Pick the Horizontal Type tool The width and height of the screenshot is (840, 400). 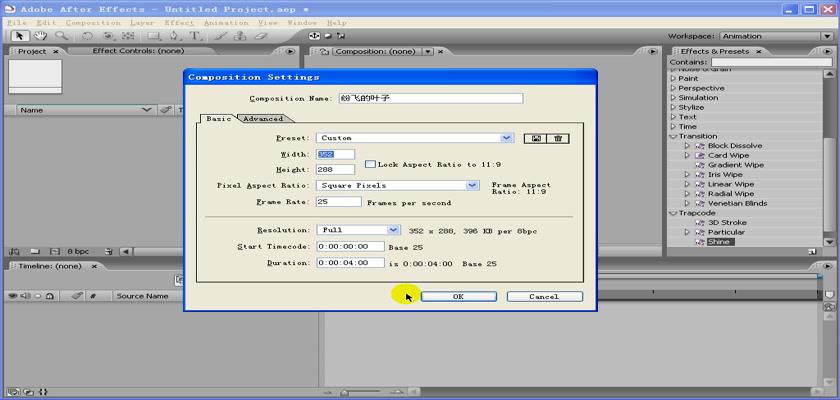(x=196, y=36)
